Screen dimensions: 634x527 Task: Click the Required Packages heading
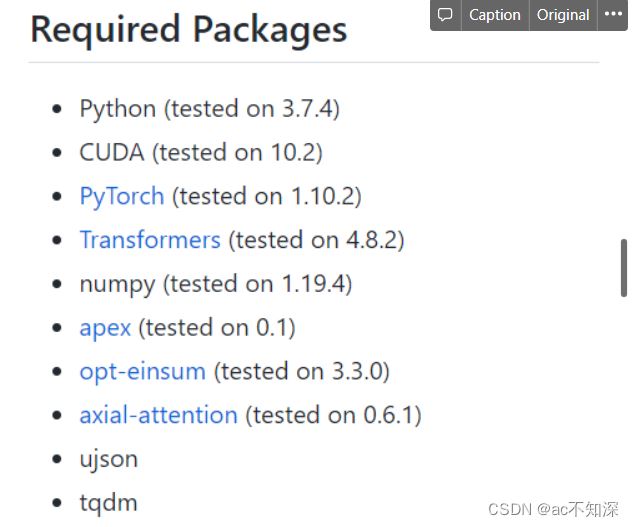point(189,30)
